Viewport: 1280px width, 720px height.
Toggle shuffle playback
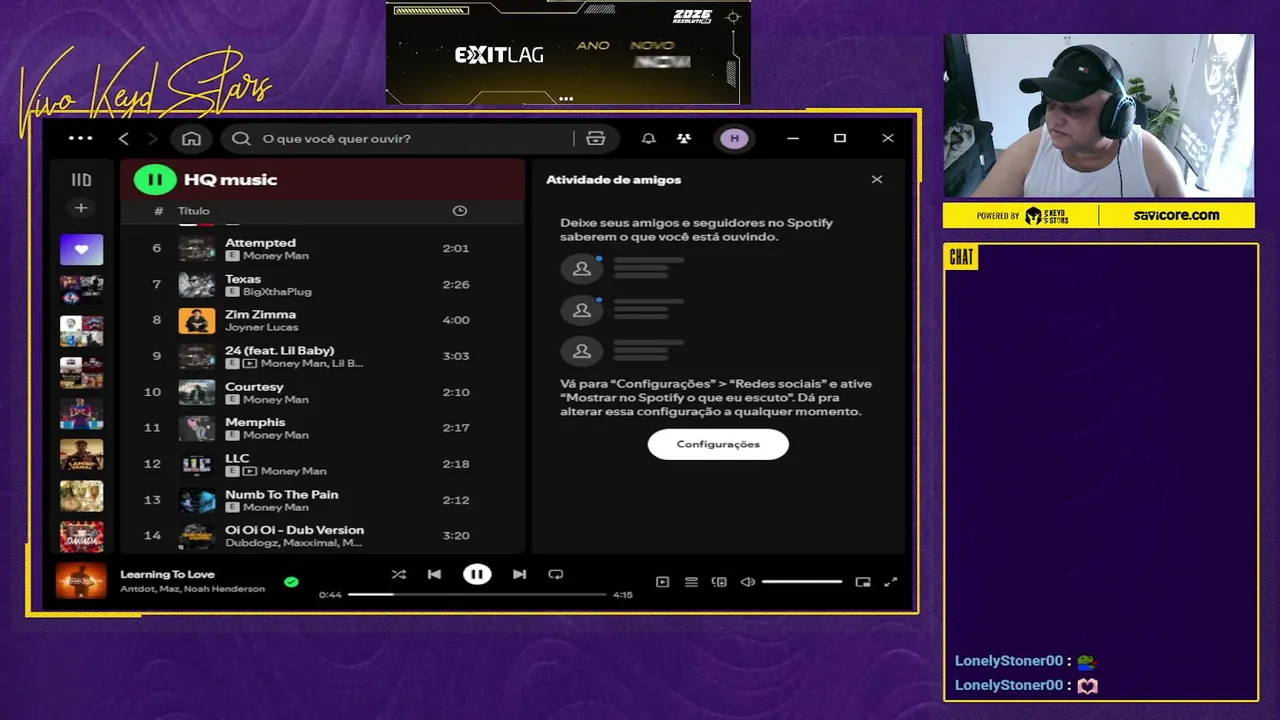(x=399, y=574)
